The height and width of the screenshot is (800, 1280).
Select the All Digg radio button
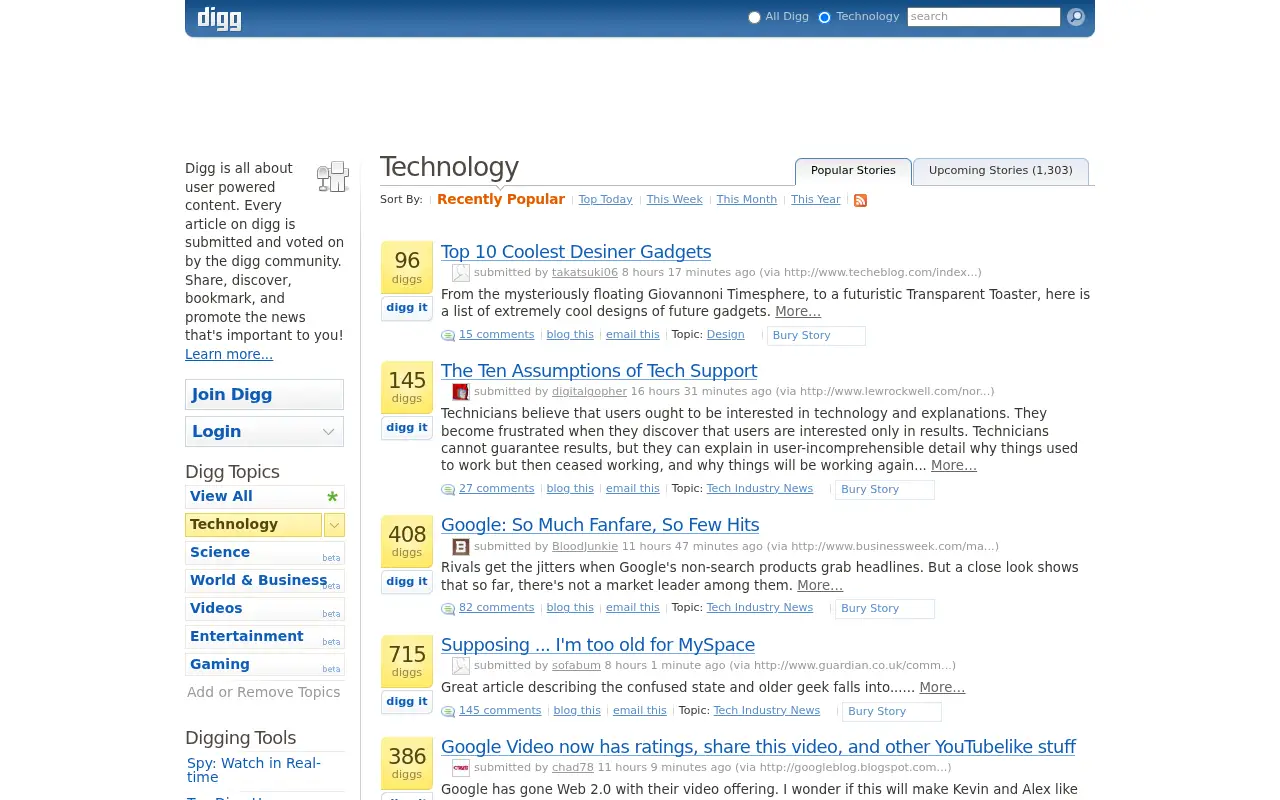pyautogui.click(x=754, y=17)
